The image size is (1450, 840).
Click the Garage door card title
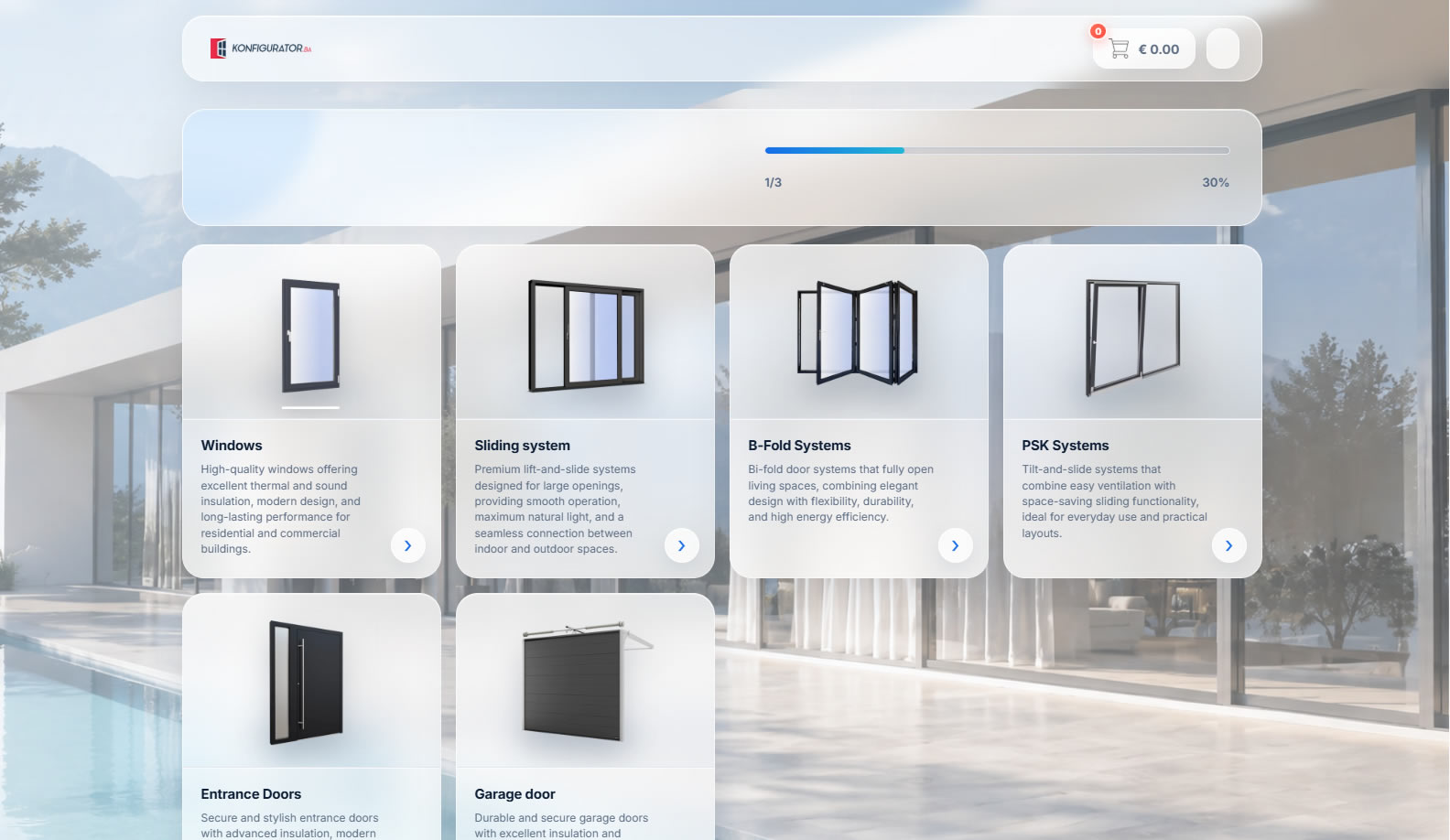pos(514,794)
